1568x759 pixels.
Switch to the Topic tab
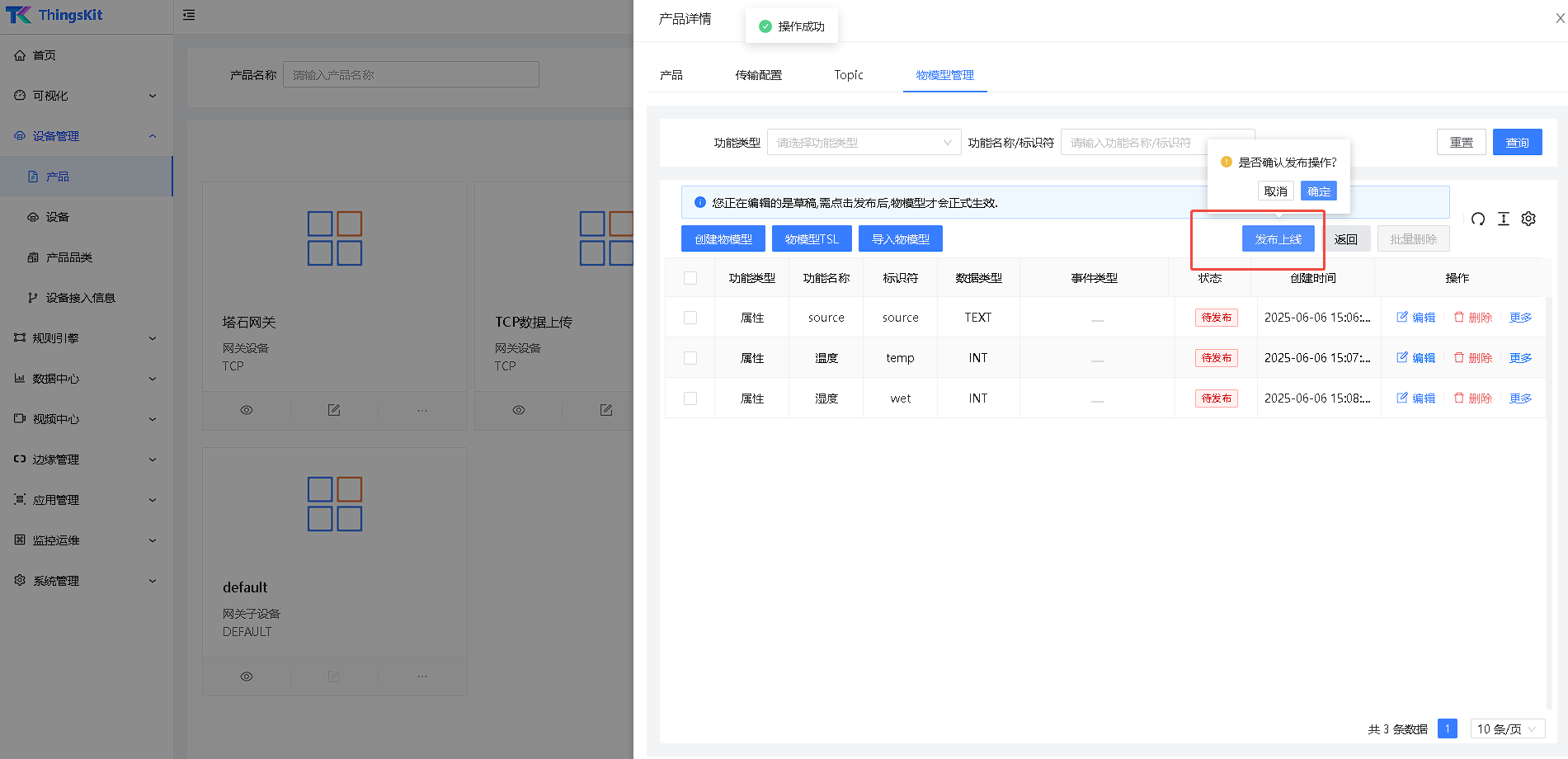coord(848,75)
